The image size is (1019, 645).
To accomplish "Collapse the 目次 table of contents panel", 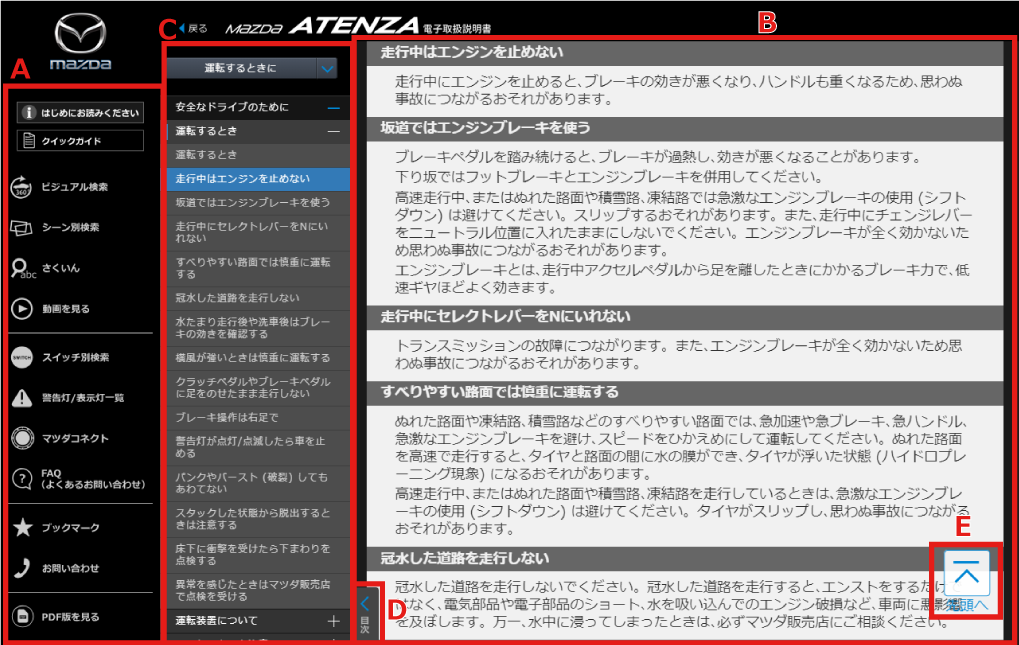I will pyautogui.click(x=365, y=610).
